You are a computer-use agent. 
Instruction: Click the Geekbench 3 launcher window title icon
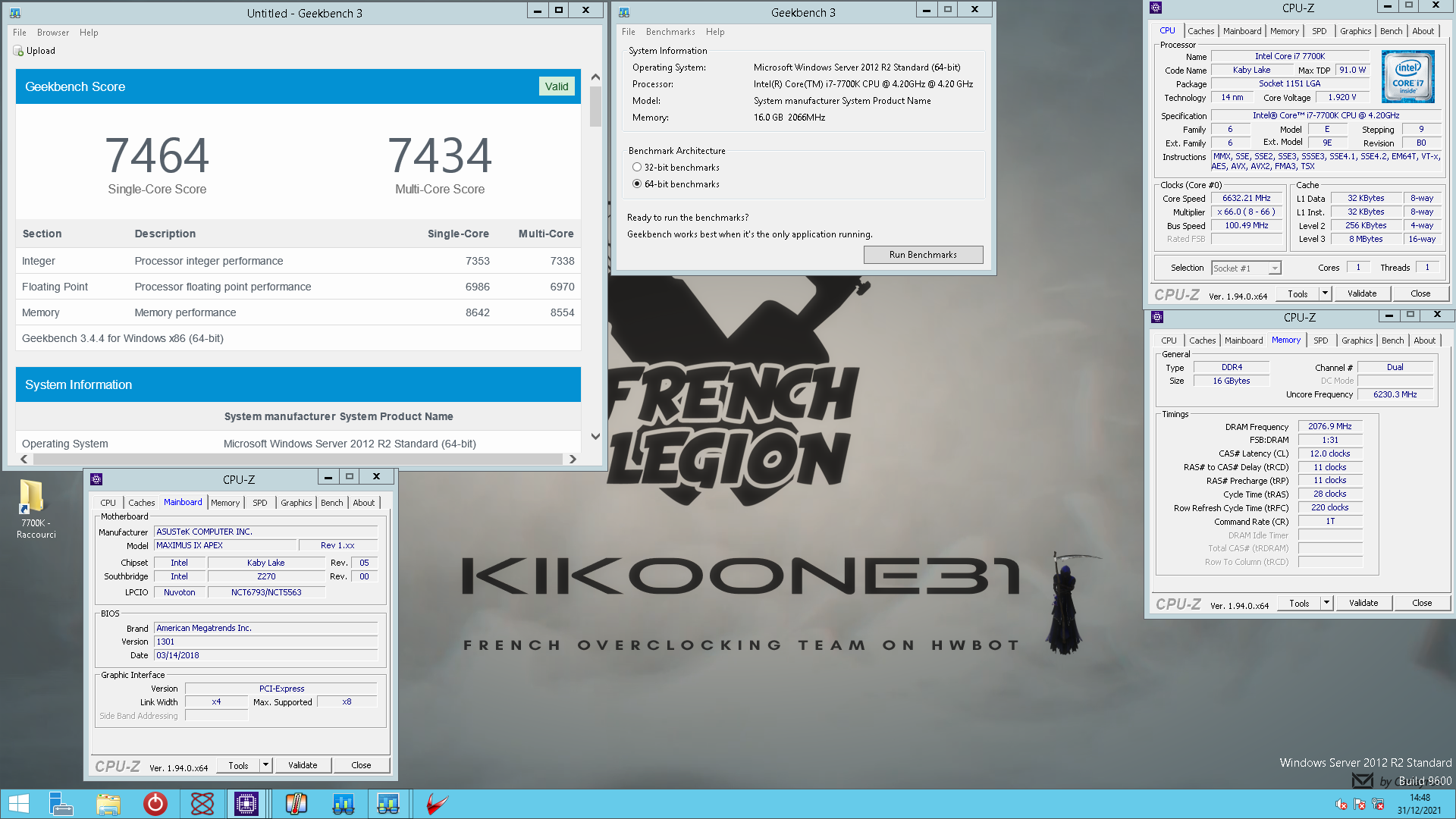click(x=624, y=12)
